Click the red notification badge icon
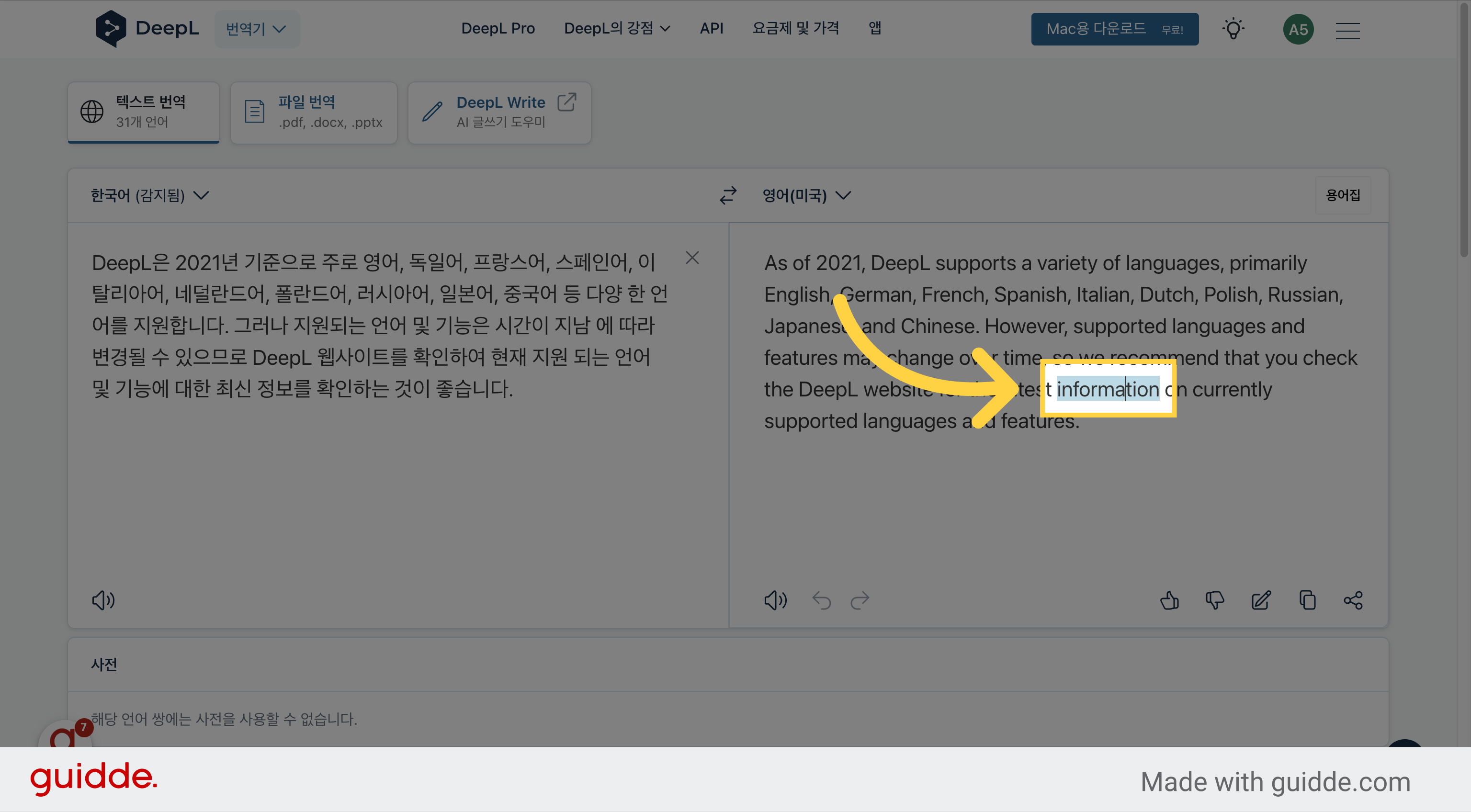 [84, 727]
